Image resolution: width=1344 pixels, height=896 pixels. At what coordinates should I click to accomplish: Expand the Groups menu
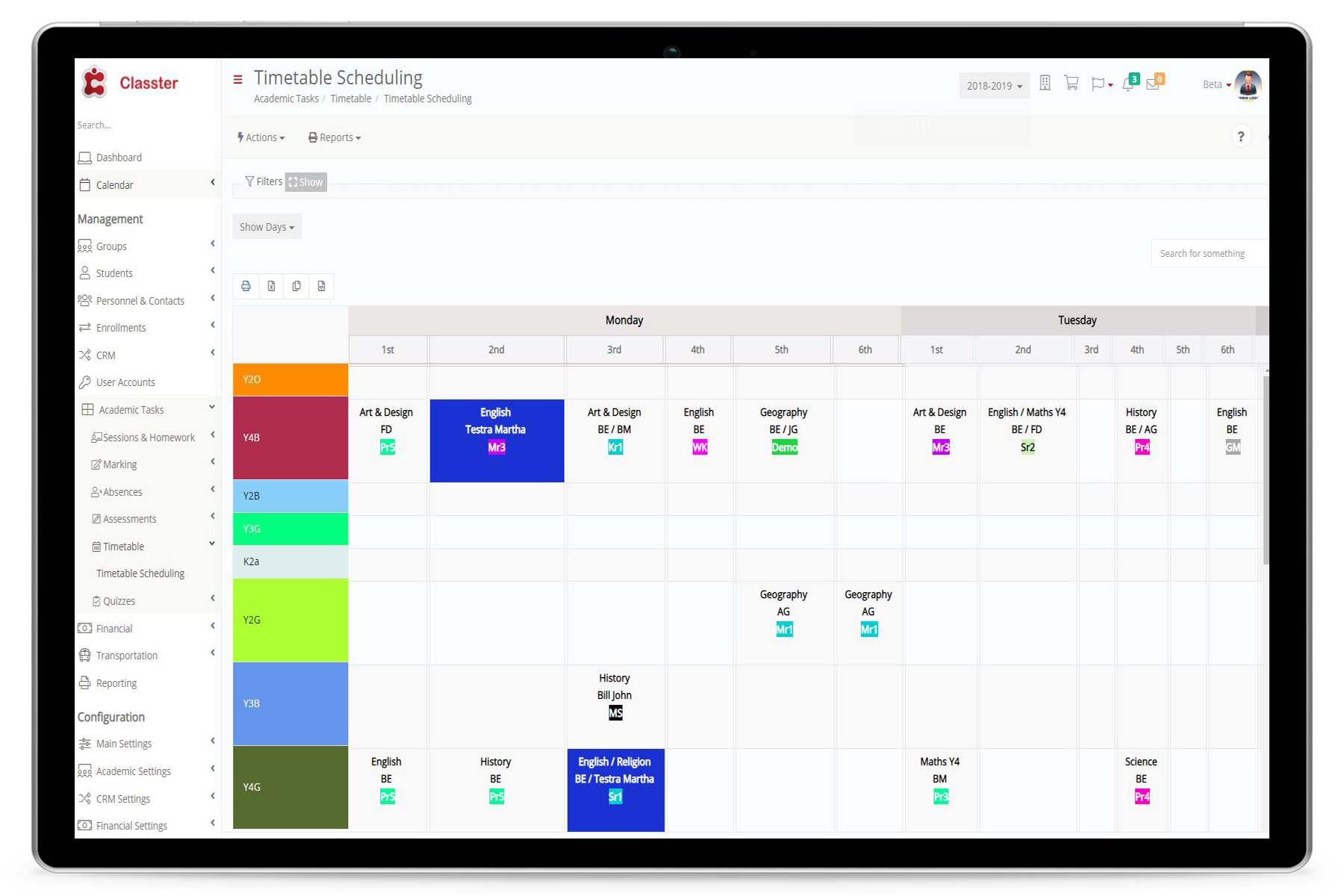point(146,246)
